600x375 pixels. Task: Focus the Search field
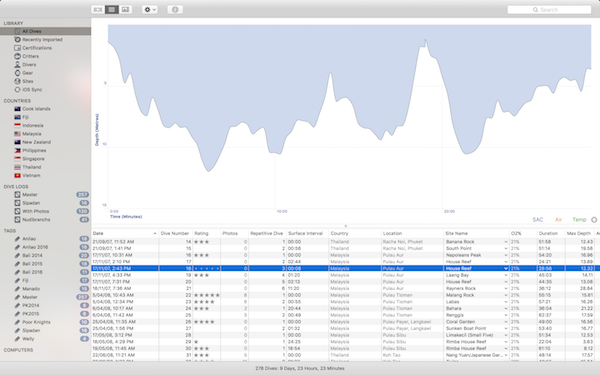click(549, 10)
